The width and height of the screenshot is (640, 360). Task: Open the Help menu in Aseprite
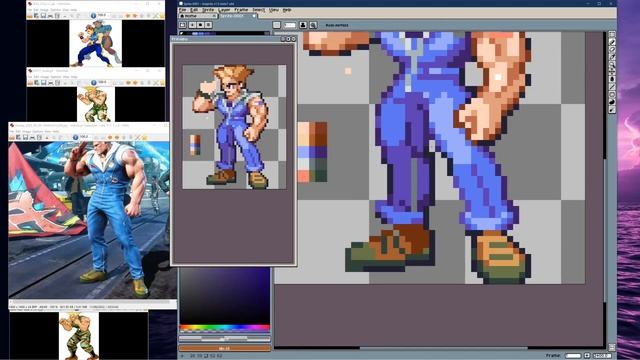point(287,10)
